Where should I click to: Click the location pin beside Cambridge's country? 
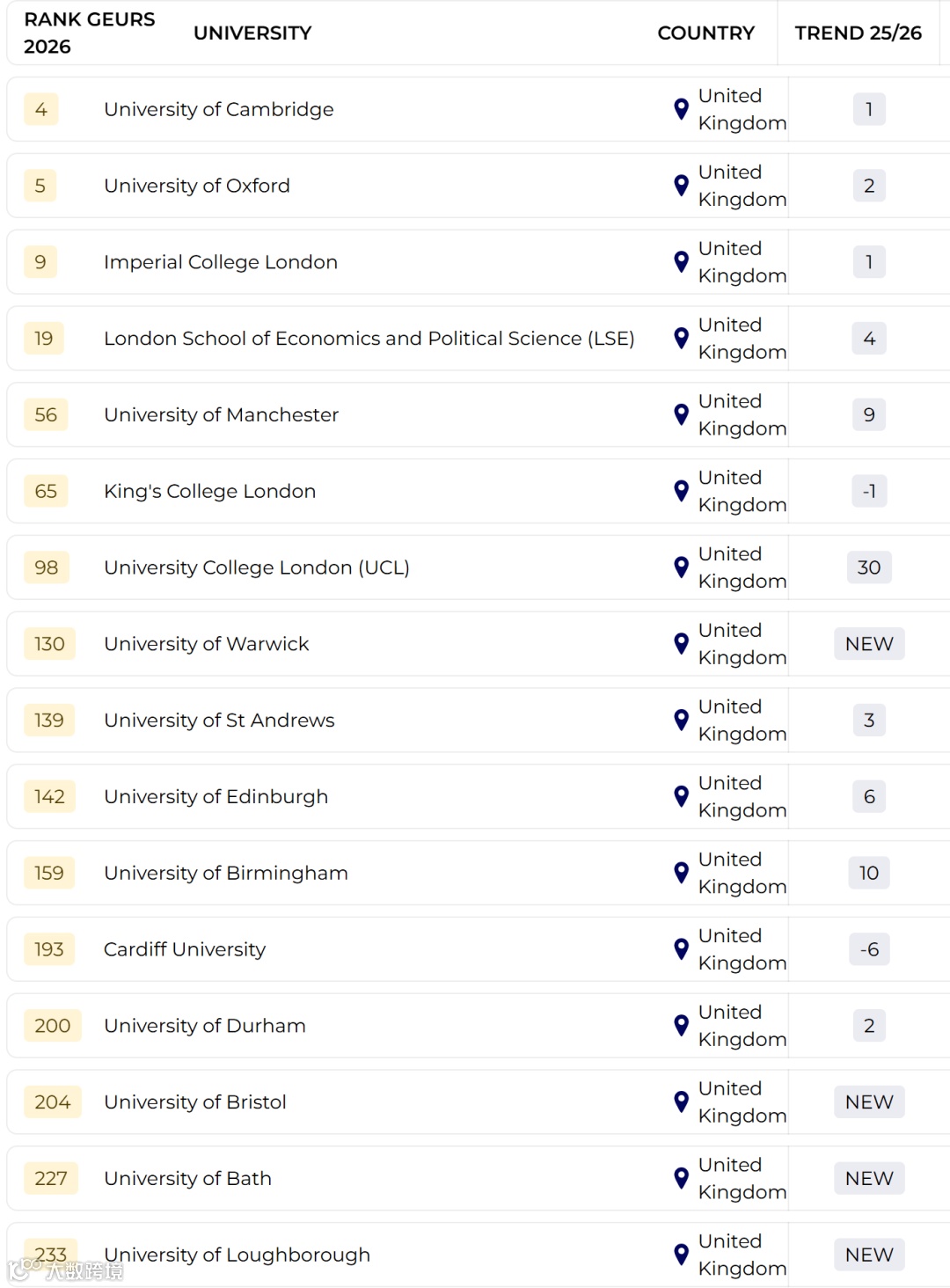tap(681, 109)
